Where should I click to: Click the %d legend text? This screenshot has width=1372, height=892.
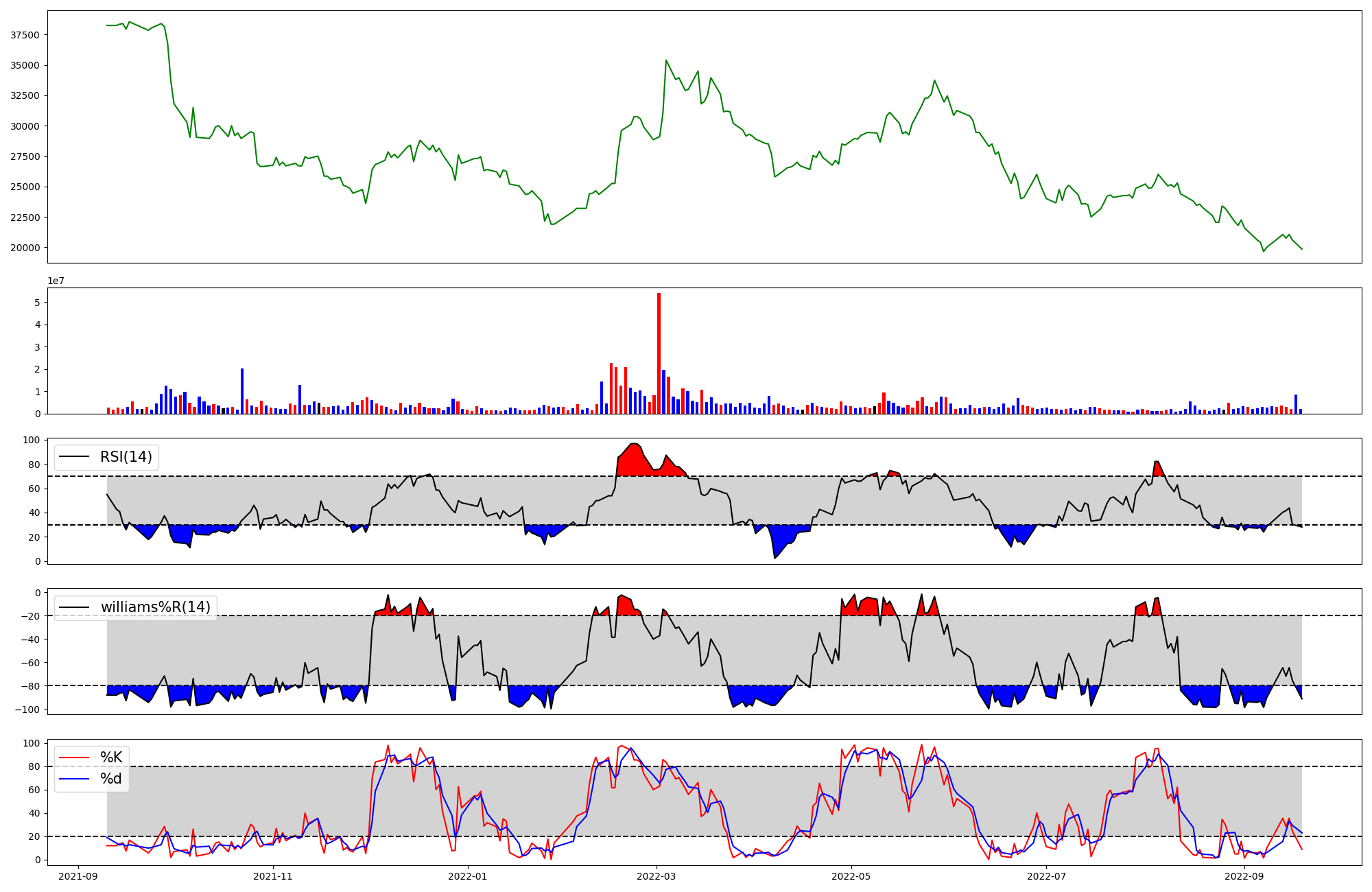[111, 779]
